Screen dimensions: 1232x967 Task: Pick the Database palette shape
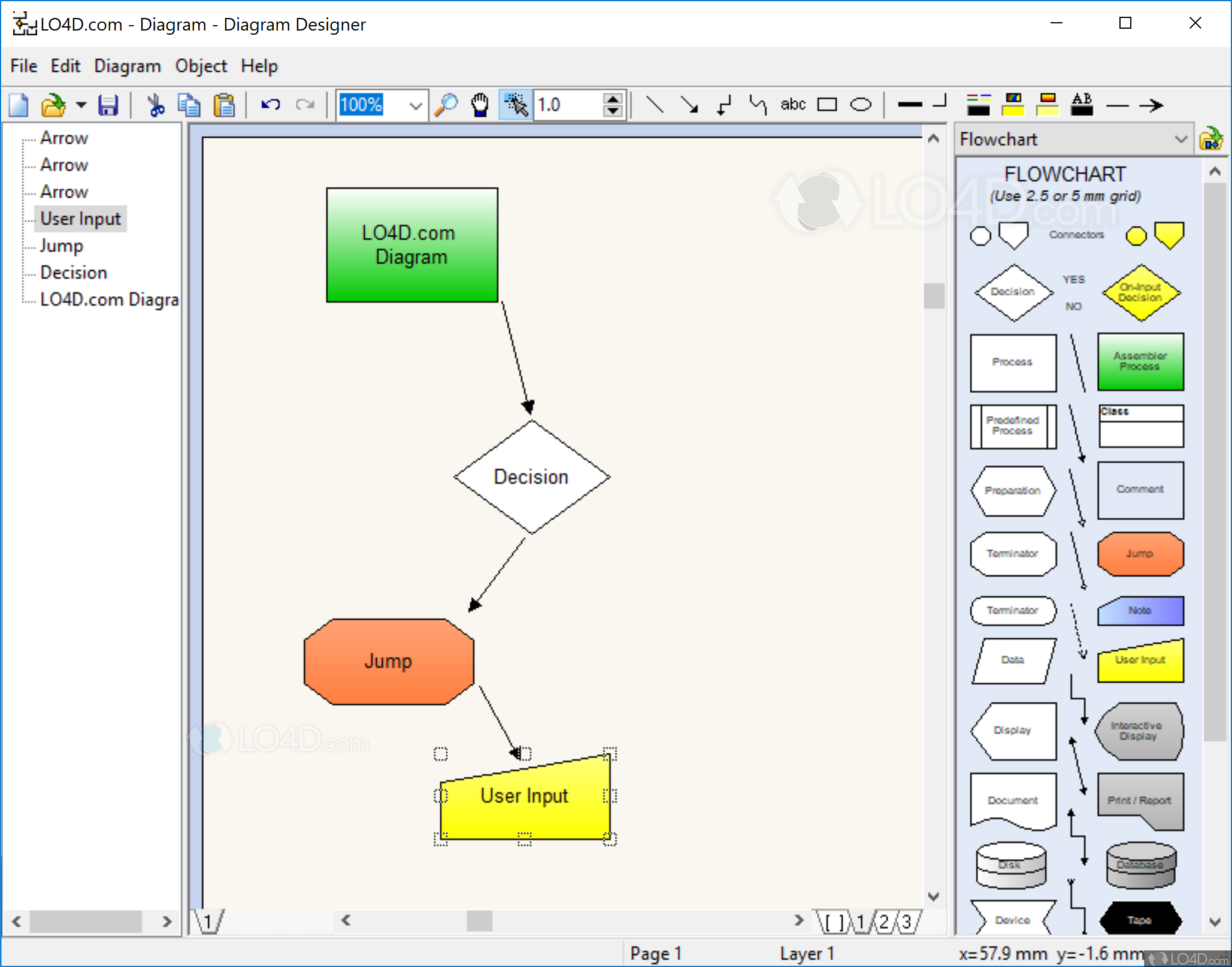[1140, 866]
